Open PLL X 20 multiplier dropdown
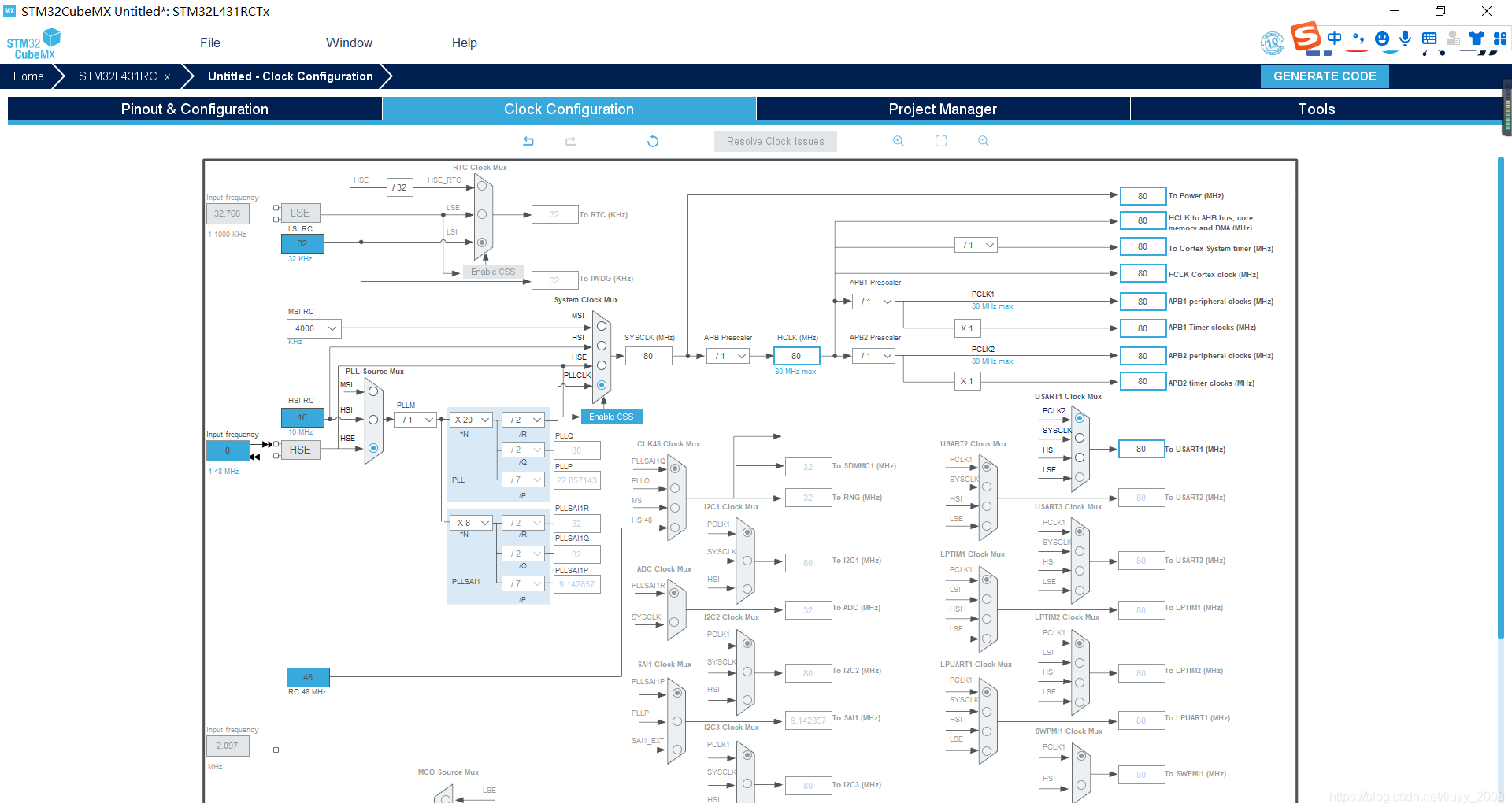Screen dimensions: 1512x811 [471, 420]
